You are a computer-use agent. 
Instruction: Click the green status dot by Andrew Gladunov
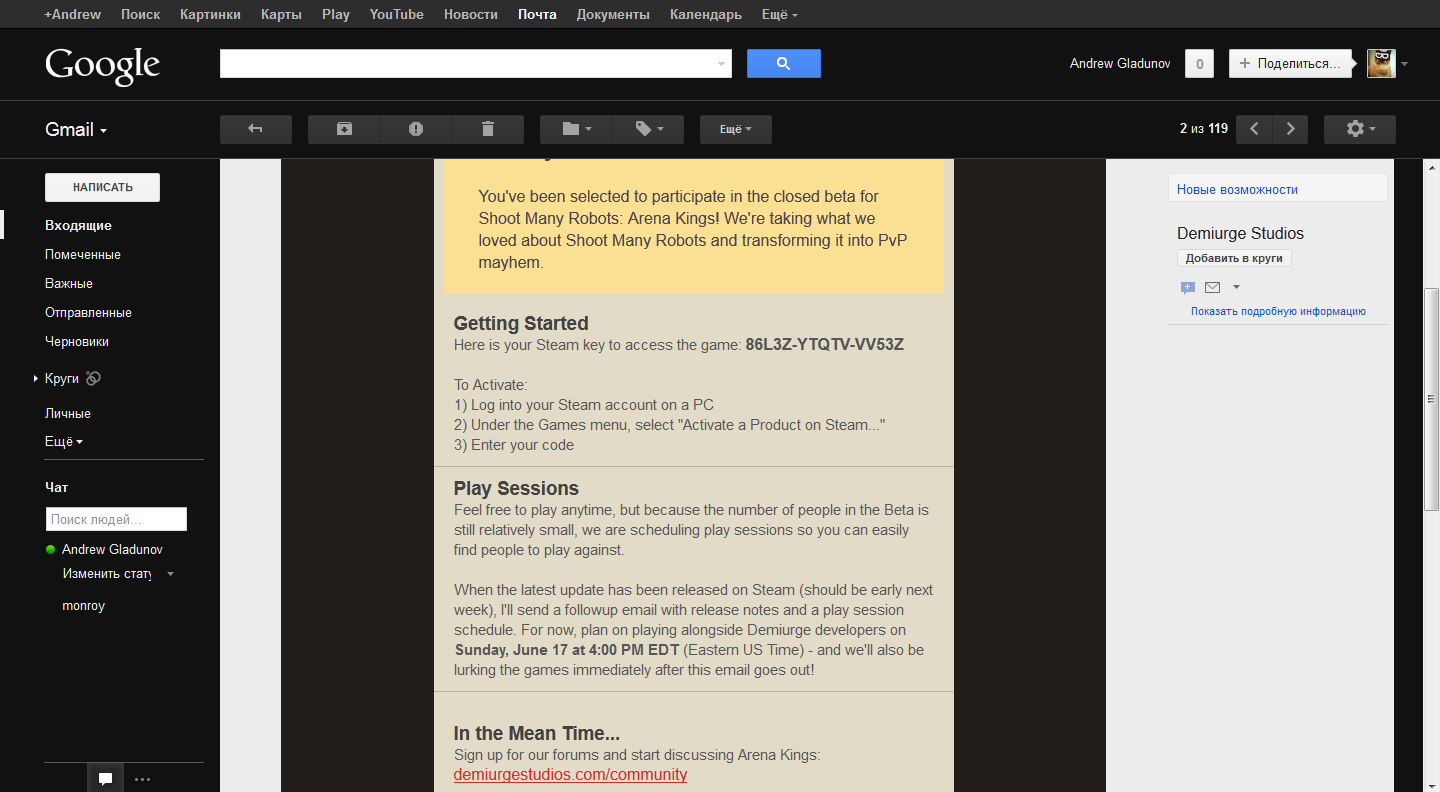50,550
